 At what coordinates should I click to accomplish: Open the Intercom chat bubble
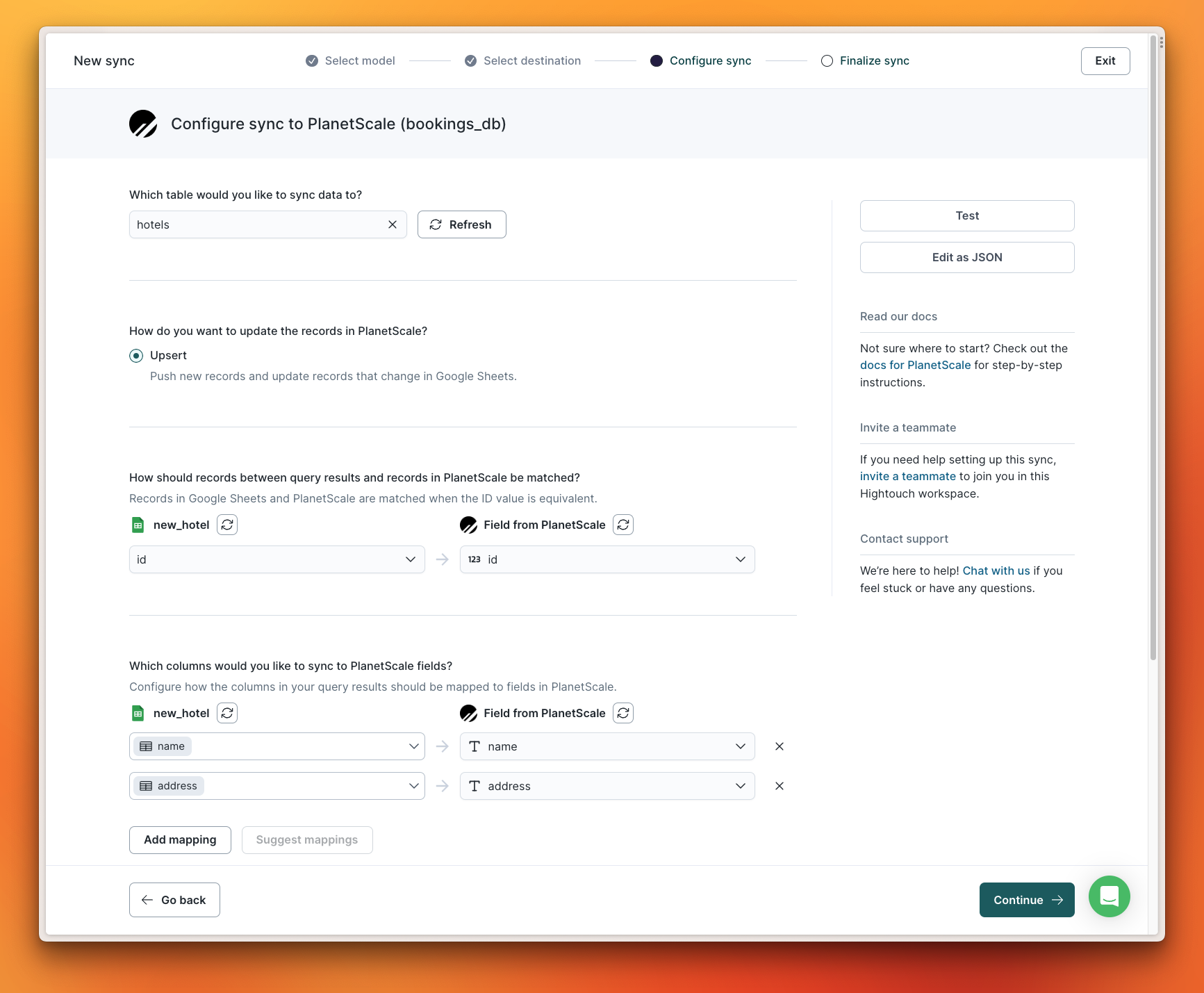click(x=1109, y=896)
